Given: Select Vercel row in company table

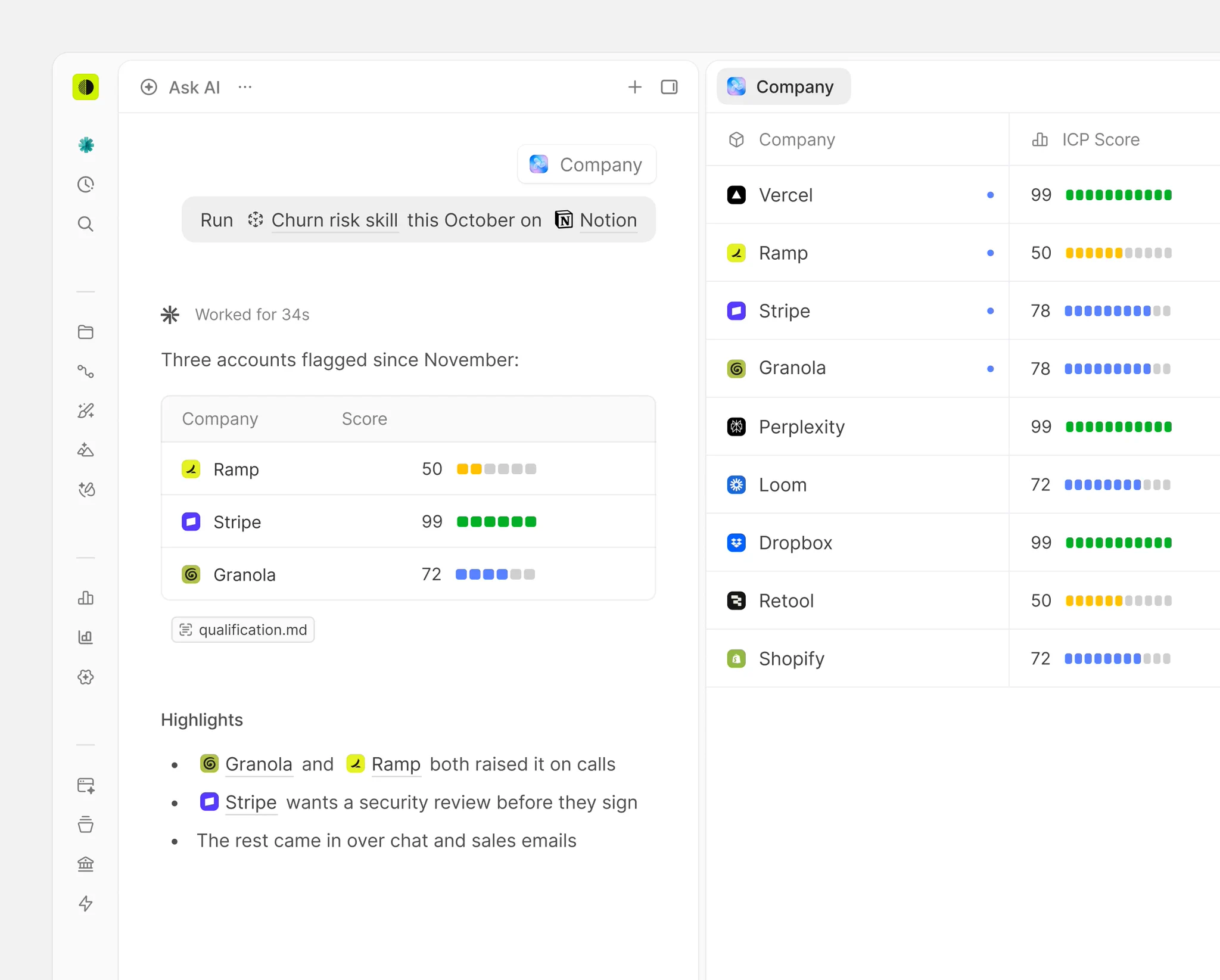Looking at the screenshot, I should click(x=963, y=195).
